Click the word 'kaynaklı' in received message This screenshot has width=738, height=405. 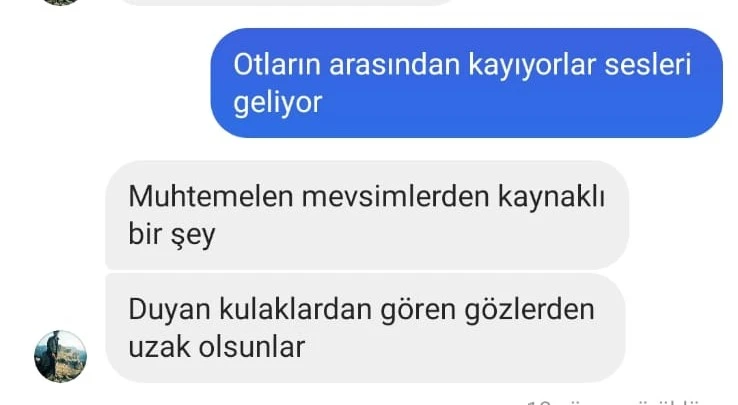click(551, 197)
